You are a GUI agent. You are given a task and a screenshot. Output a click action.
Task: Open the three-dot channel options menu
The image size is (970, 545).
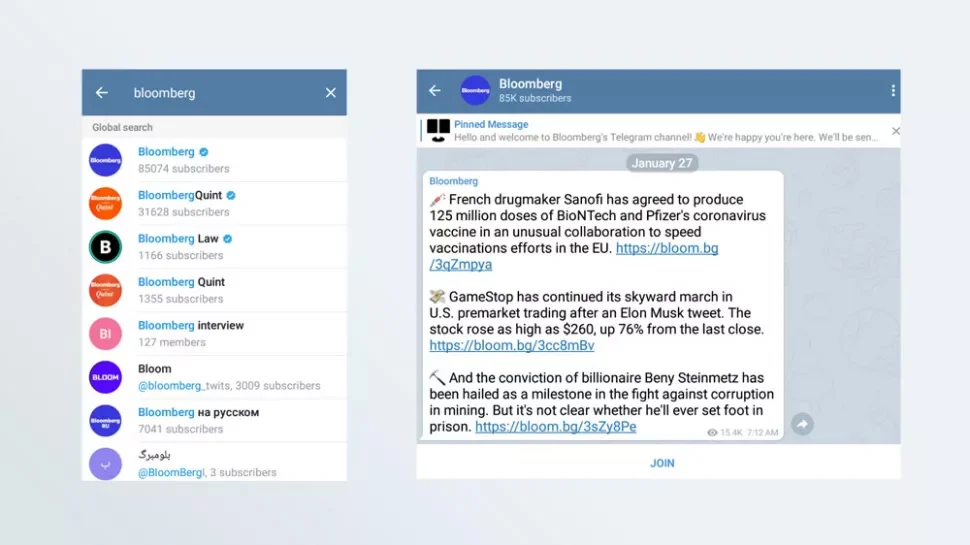(x=892, y=91)
